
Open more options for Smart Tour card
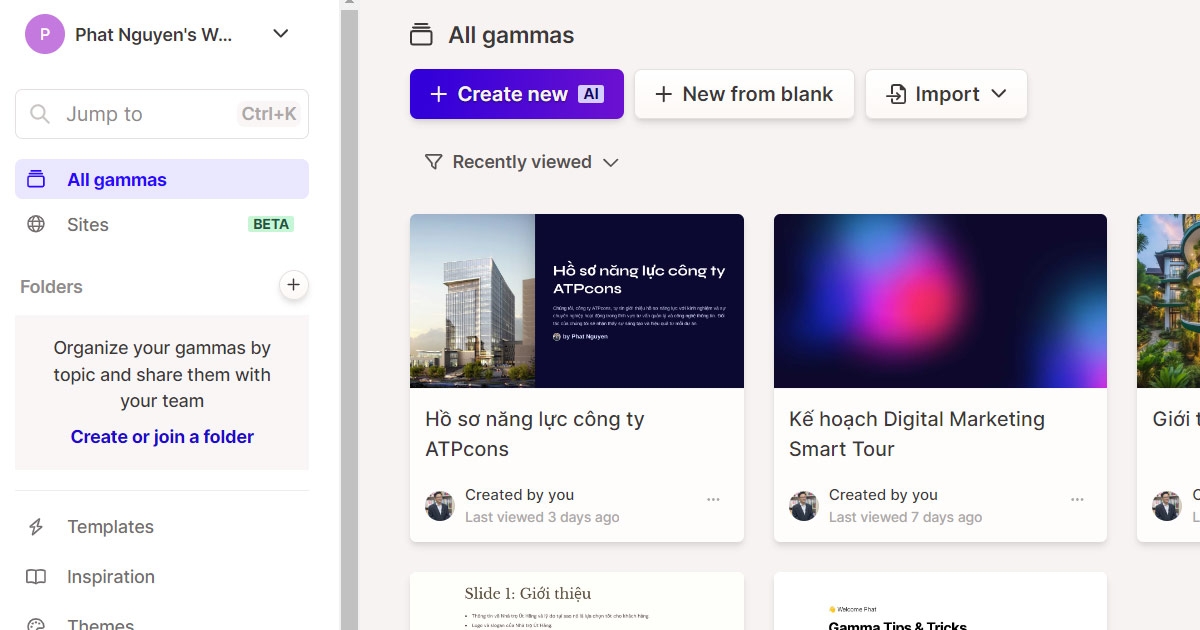click(1077, 499)
